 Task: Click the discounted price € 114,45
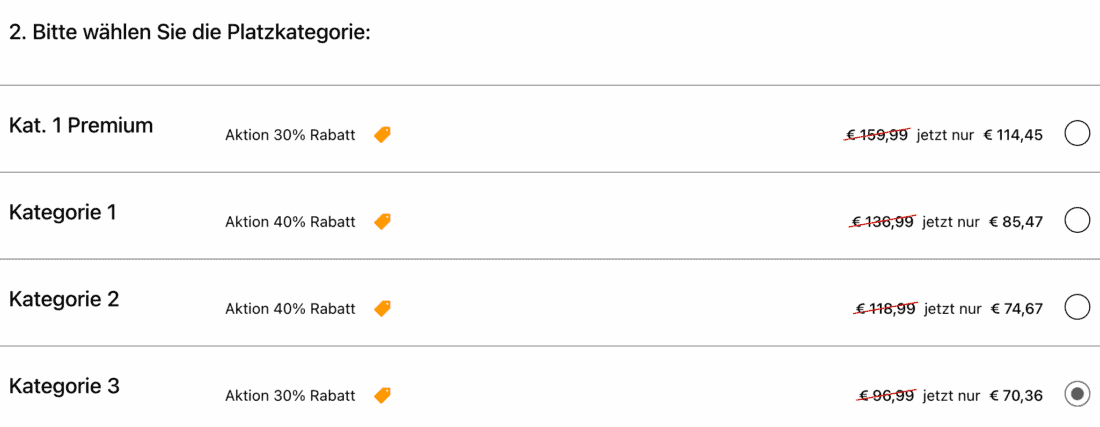1013,135
